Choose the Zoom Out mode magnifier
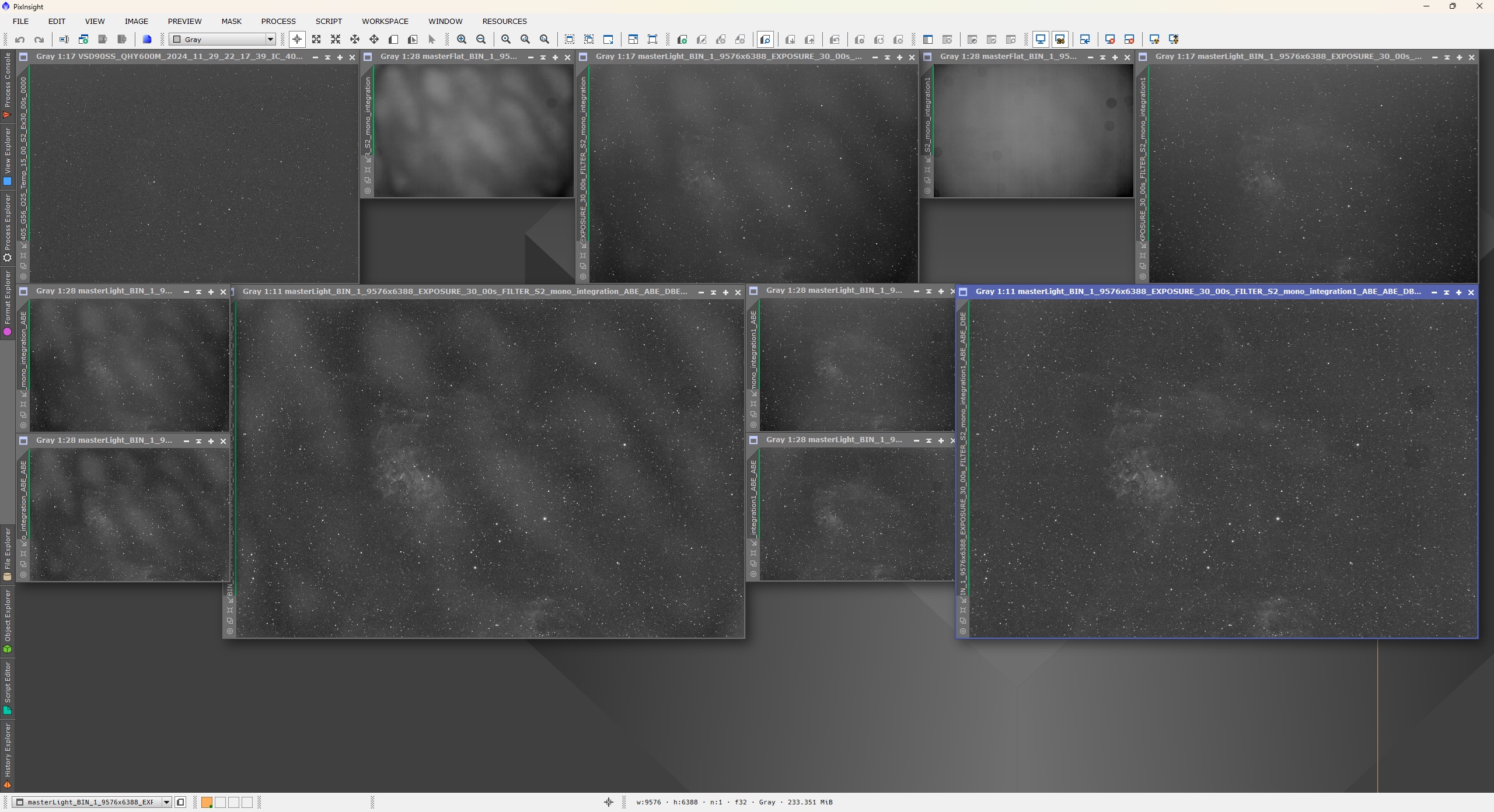The width and height of the screenshot is (1494, 812). 481,40
